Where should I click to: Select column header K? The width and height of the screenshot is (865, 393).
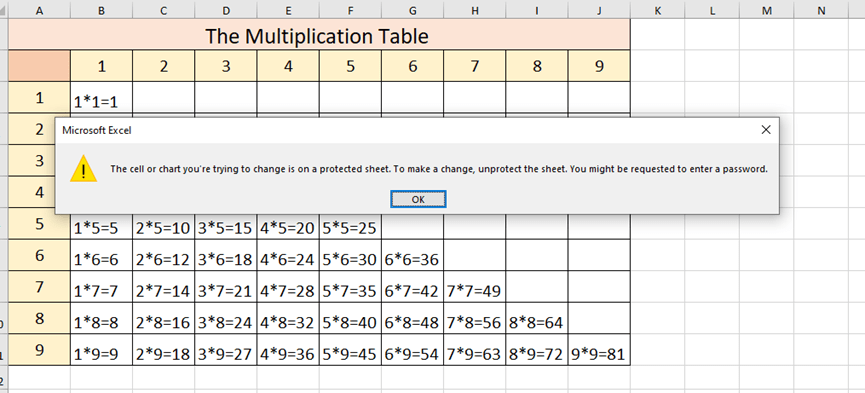click(x=658, y=9)
